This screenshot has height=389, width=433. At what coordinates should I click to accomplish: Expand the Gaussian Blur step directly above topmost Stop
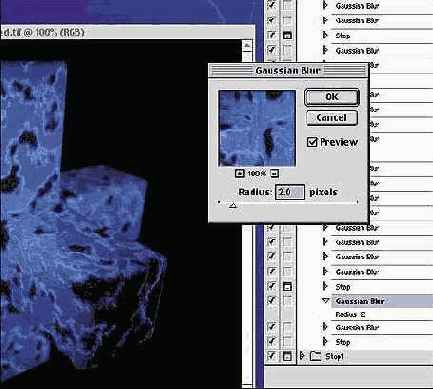[325, 20]
